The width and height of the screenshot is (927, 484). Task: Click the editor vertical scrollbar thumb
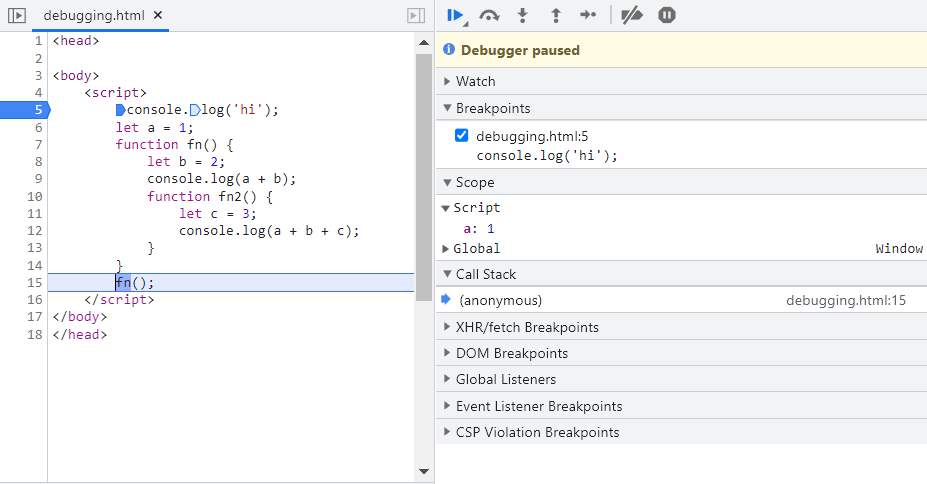(x=424, y=177)
